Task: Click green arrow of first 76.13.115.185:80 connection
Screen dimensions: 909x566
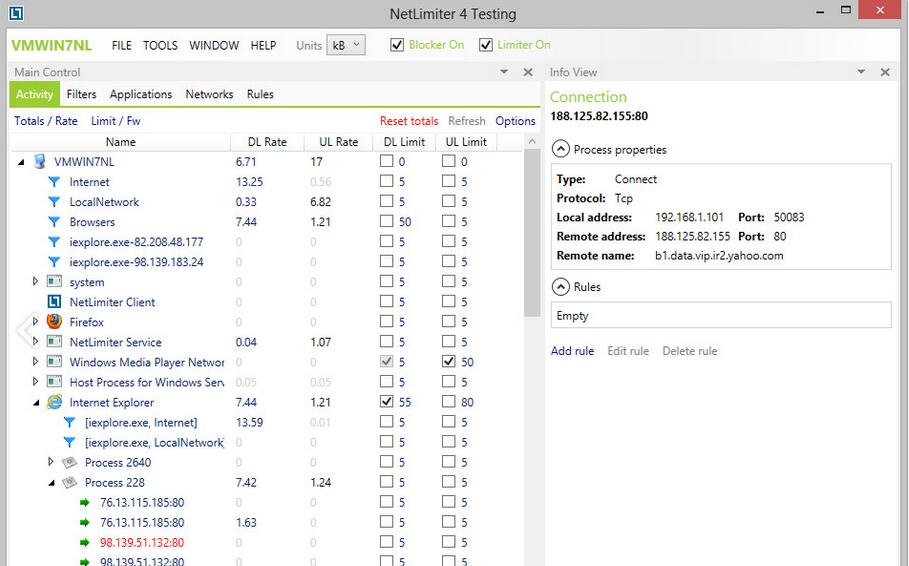Action: coord(85,503)
